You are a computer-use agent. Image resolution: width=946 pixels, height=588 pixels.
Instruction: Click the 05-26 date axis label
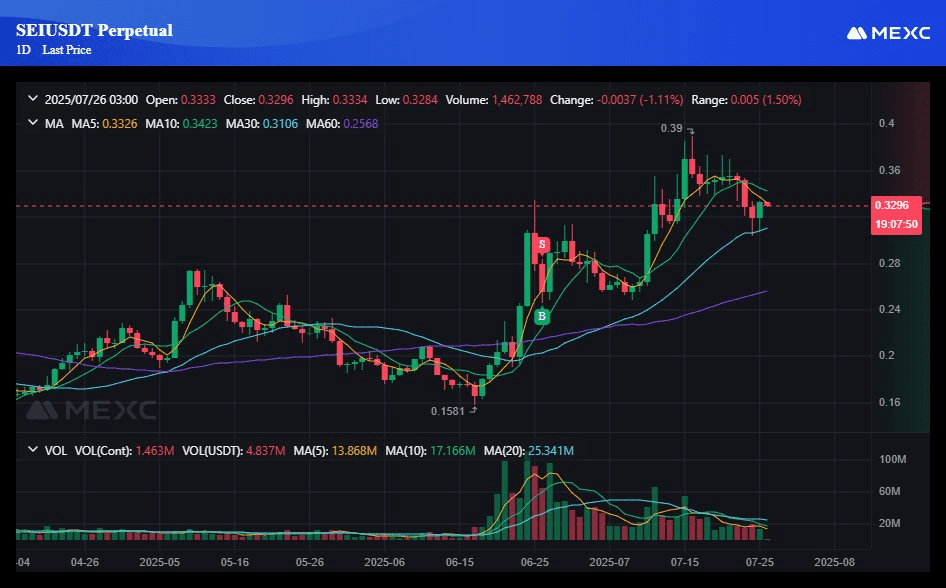pos(310,562)
